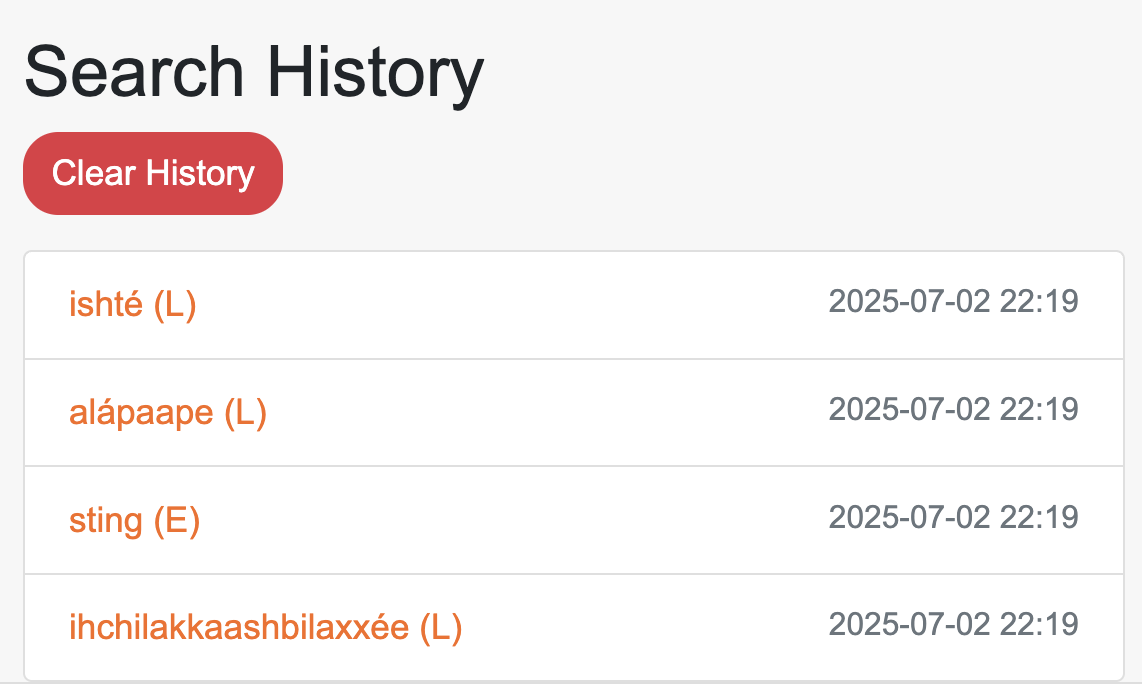
Task: Select the sting search entry link
Action: [x=105, y=520]
